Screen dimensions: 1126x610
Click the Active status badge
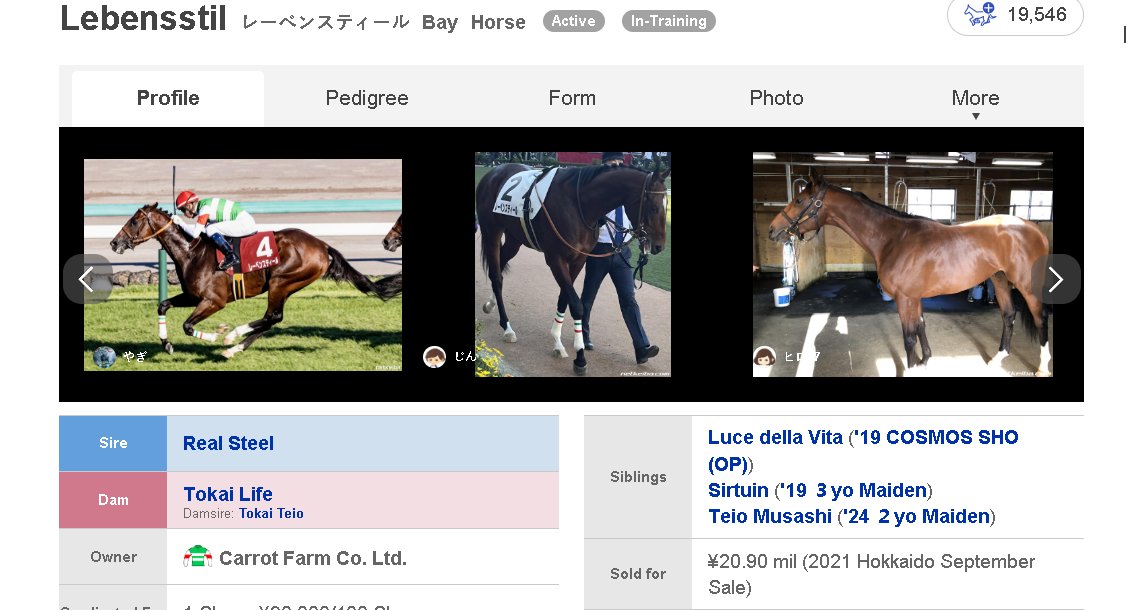pos(573,21)
